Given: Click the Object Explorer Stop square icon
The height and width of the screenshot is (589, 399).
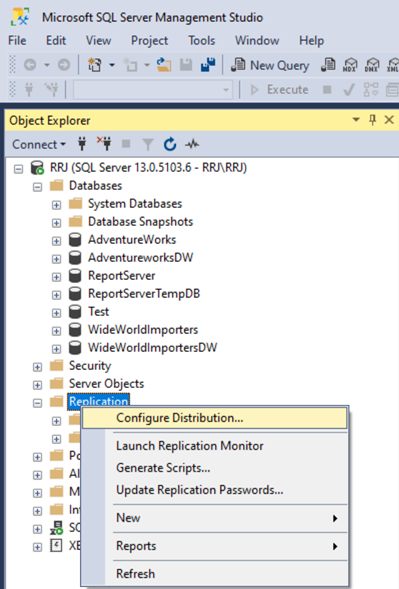Looking at the screenshot, I should 126,144.
